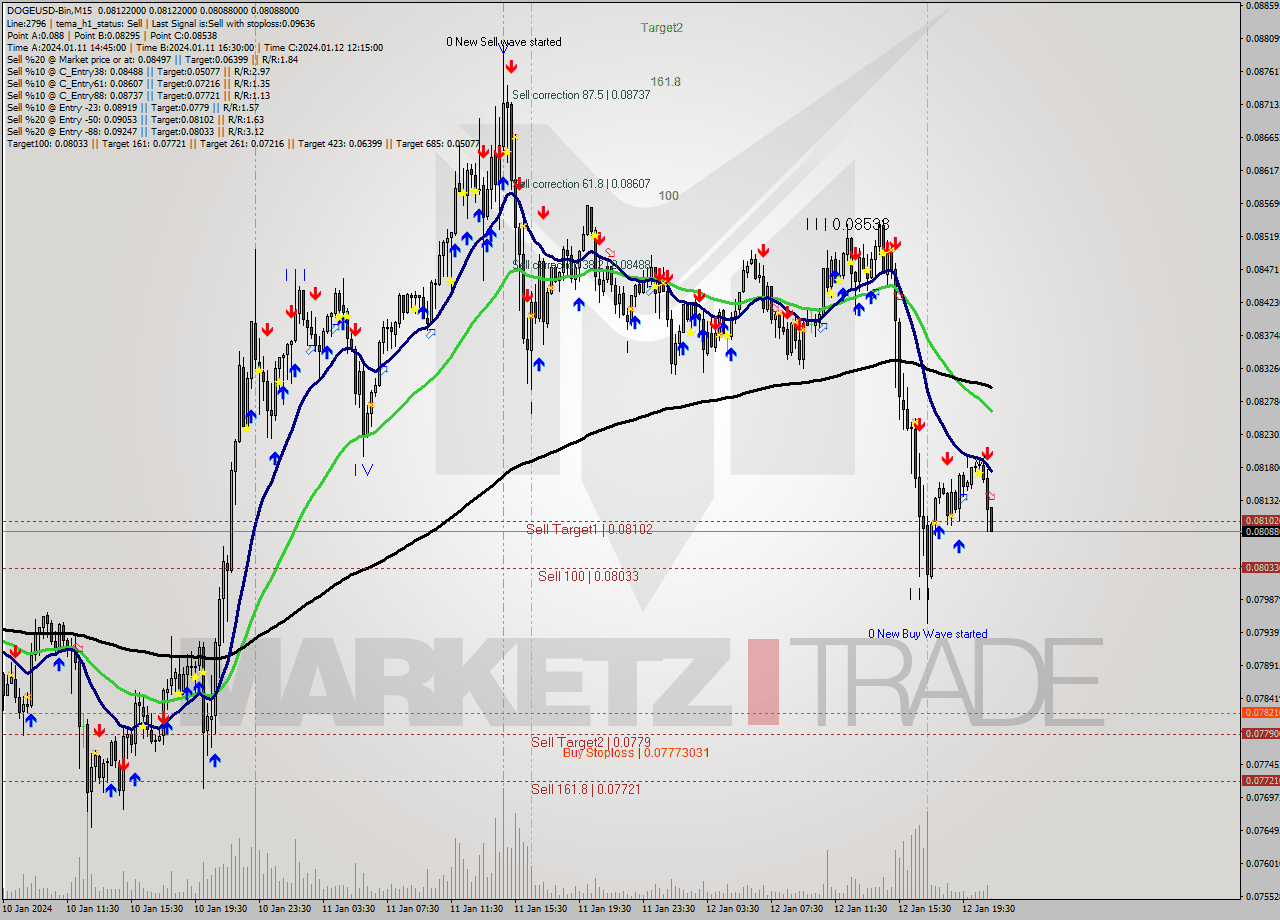Click the 0.08761 price scale value
This screenshot has height=920, width=1280.
pos(1262,72)
